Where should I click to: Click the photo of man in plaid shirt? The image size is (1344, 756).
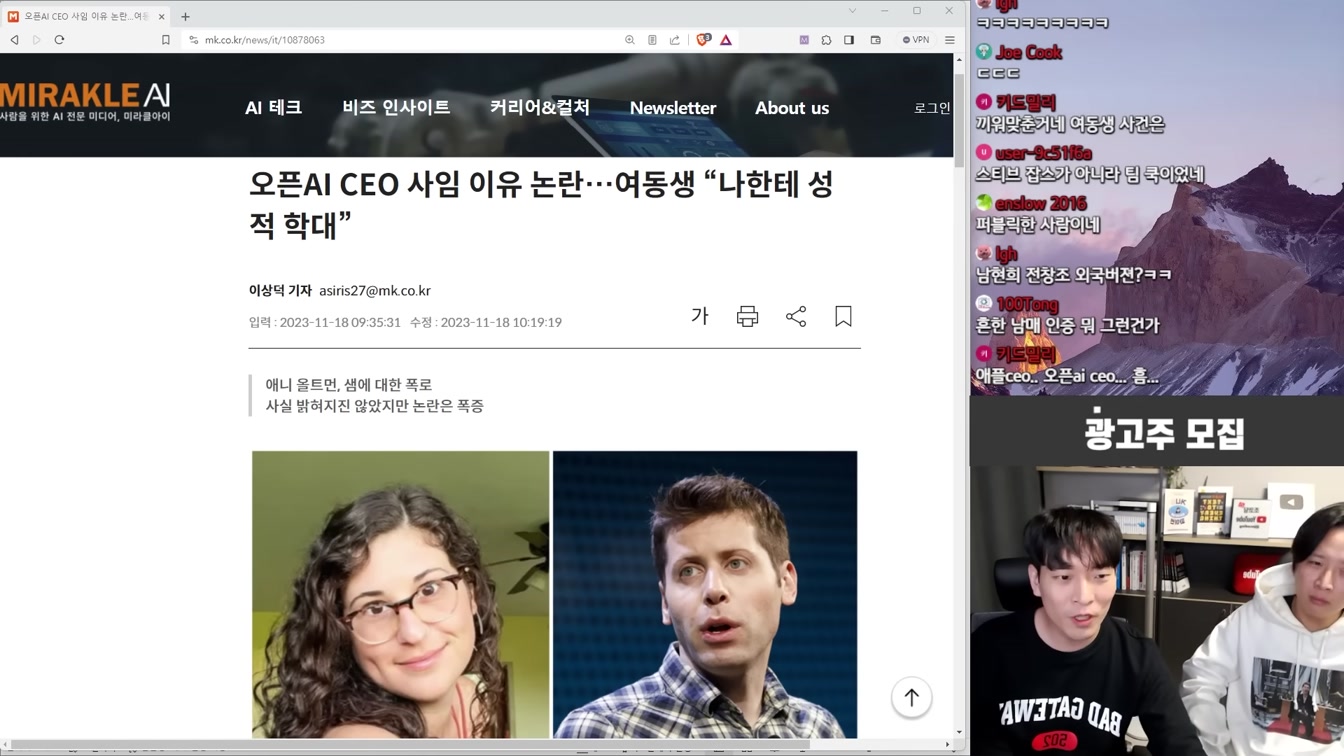[x=705, y=594]
